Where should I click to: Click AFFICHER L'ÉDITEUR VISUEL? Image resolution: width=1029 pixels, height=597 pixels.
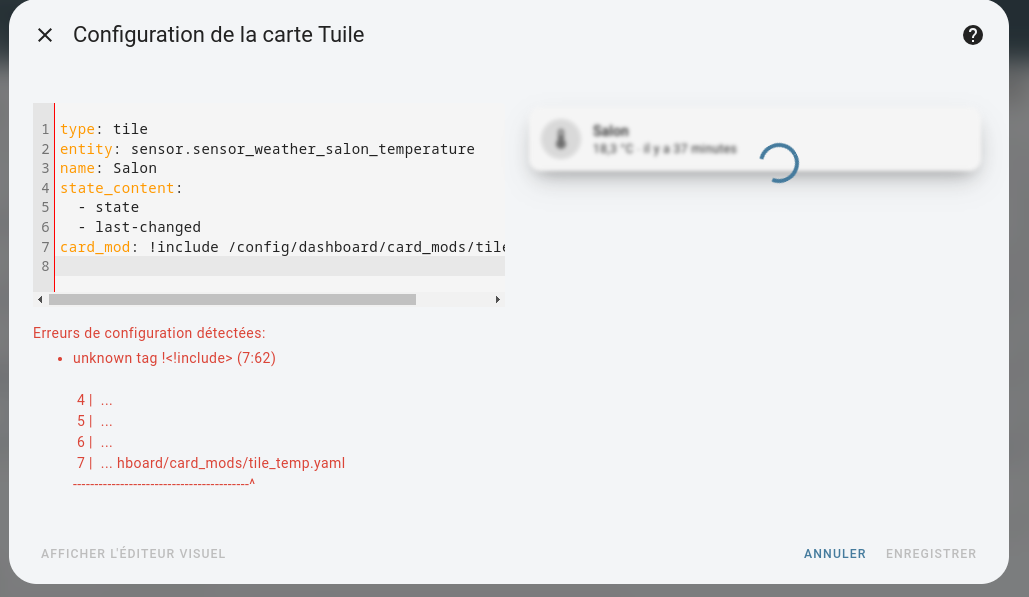point(133,554)
